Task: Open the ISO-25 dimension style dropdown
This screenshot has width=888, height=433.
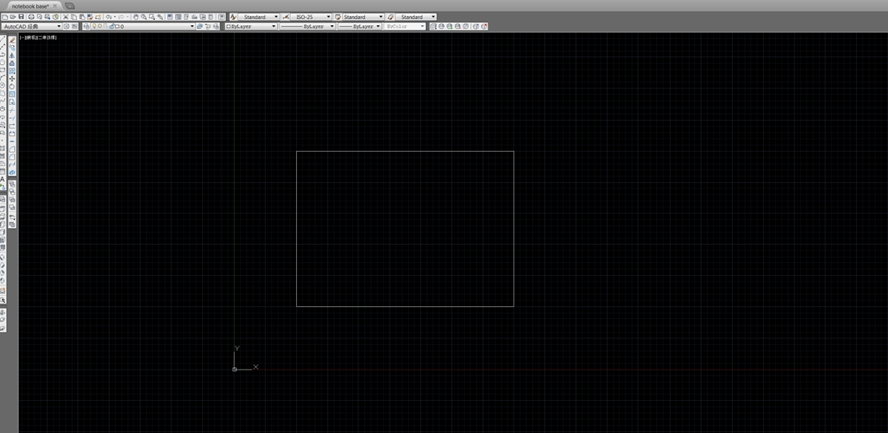Action: pyautogui.click(x=311, y=17)
